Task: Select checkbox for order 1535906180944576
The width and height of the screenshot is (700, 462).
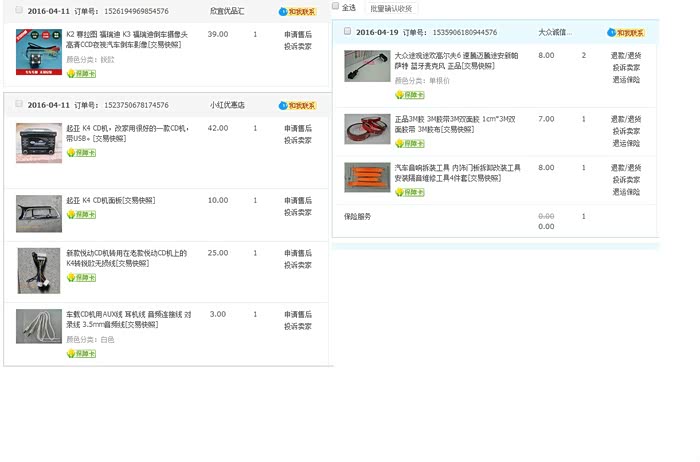Action: pos(347,31)
